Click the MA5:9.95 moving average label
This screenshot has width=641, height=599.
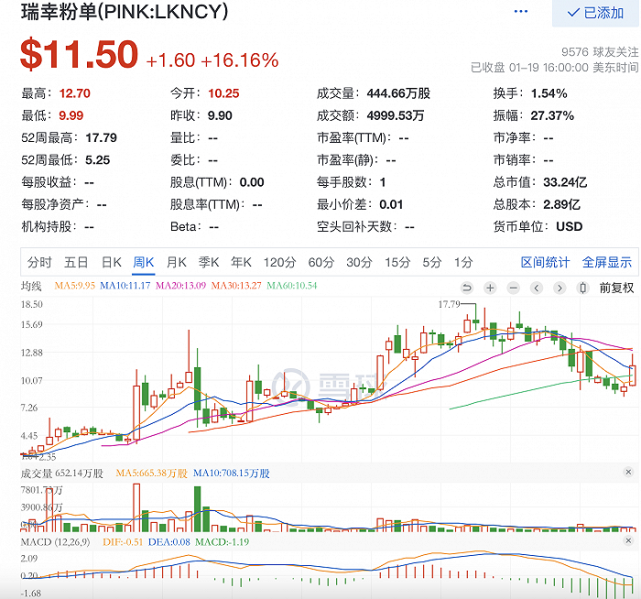click(75, 285)
